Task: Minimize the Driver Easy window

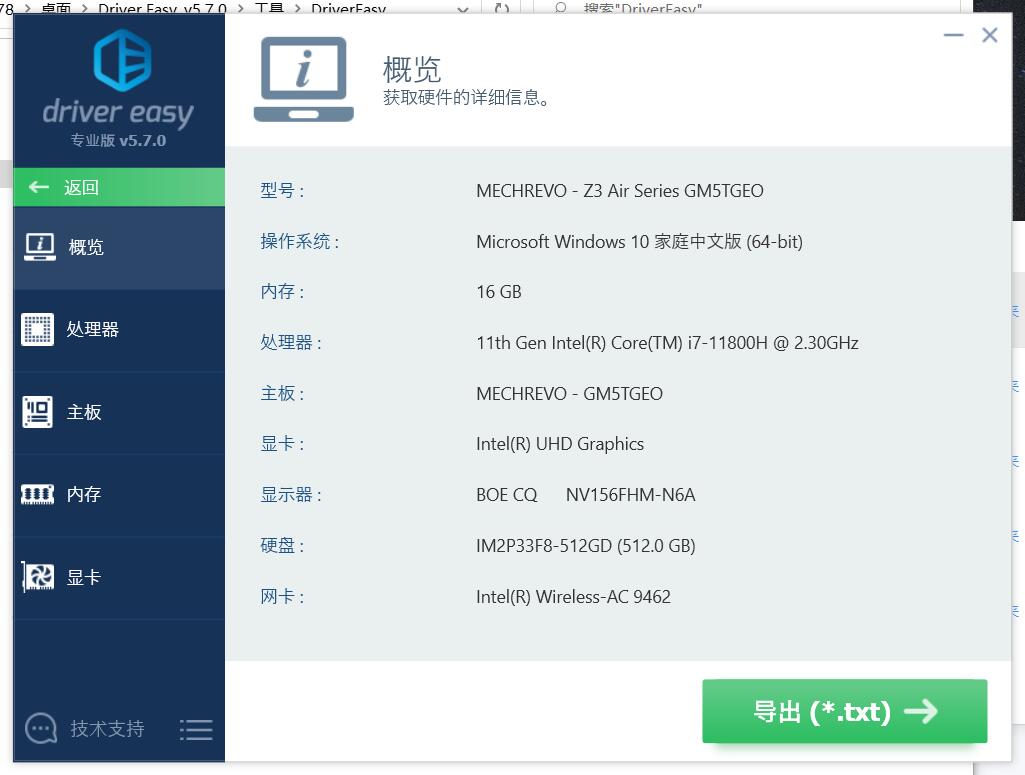Action: 954,35
